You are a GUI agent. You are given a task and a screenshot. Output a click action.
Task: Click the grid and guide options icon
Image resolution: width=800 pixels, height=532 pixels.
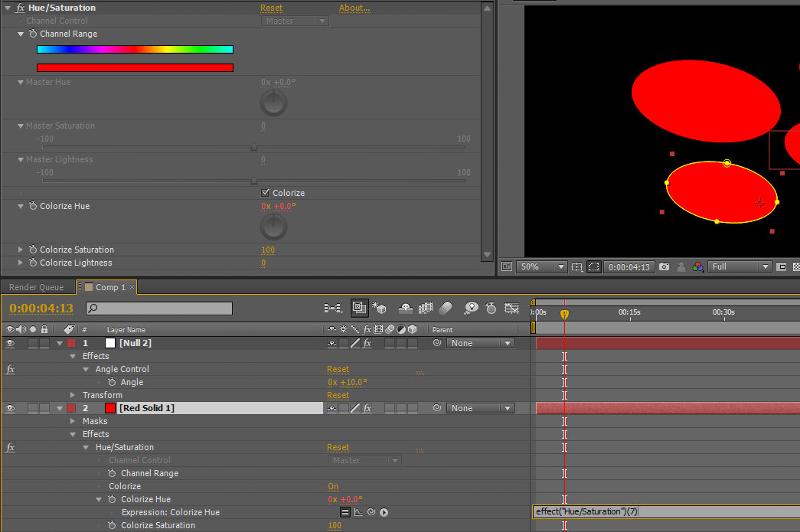(x=577, y=267)
